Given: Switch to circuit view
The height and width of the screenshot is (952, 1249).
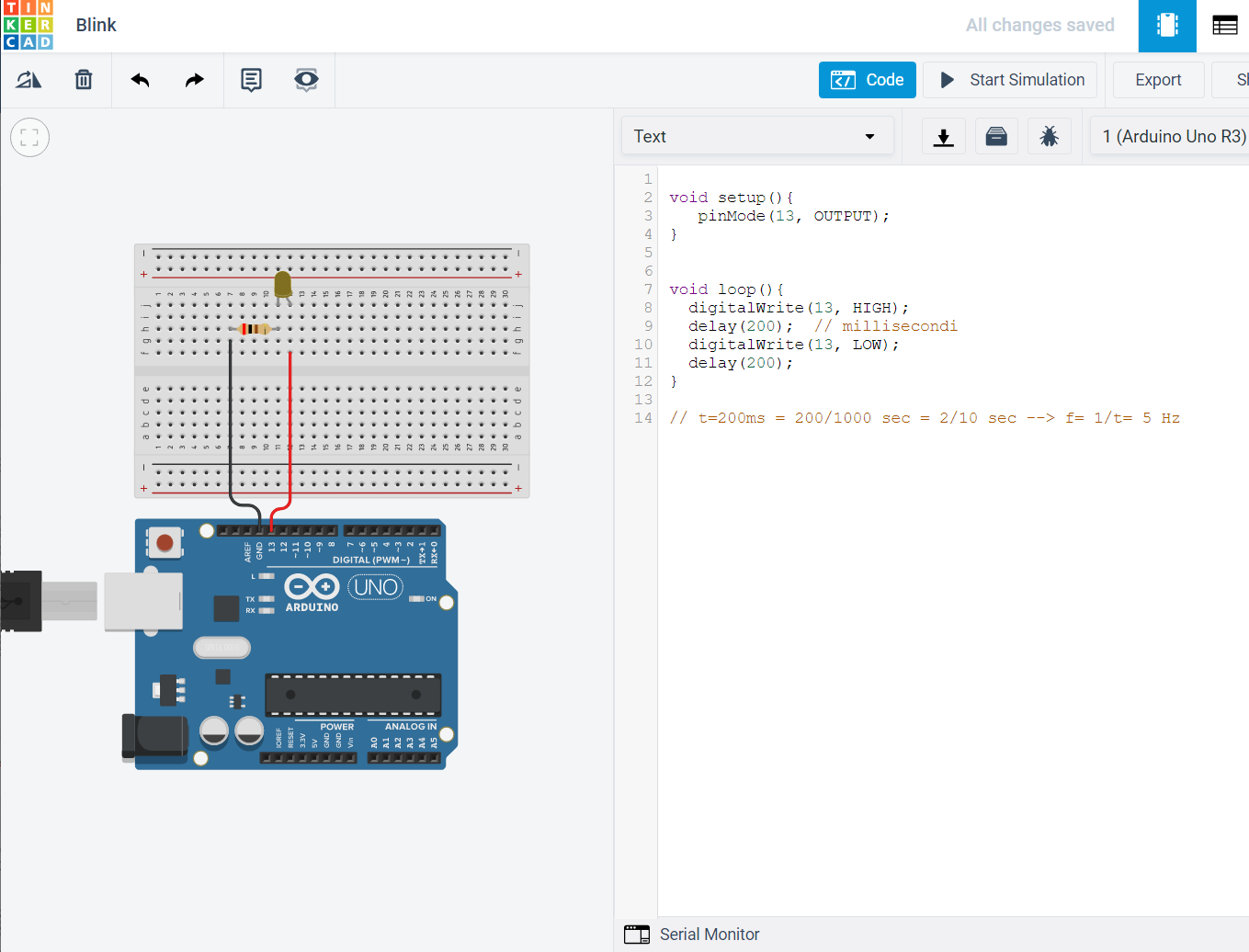Looking at the screenshot, I should (x=1167, y=26).
